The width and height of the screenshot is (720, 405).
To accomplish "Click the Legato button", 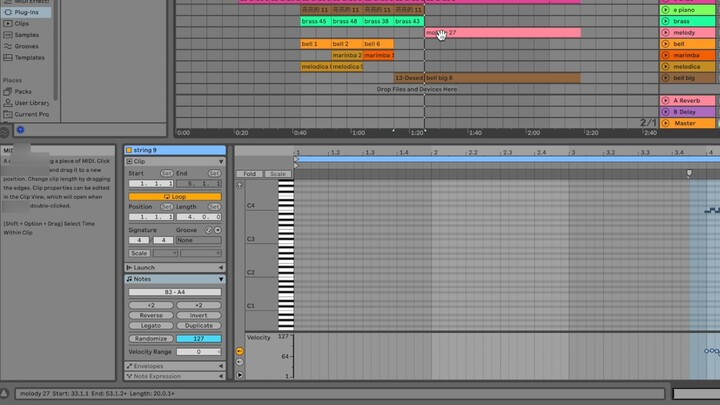I will coord(151,326).
